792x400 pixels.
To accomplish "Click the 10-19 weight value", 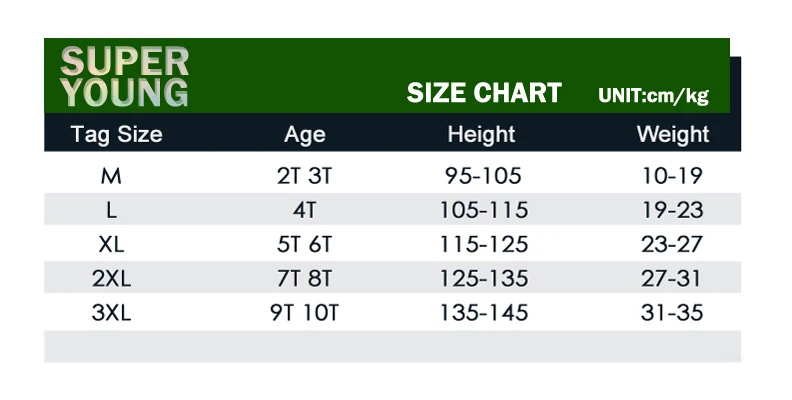I will [672, 176].
